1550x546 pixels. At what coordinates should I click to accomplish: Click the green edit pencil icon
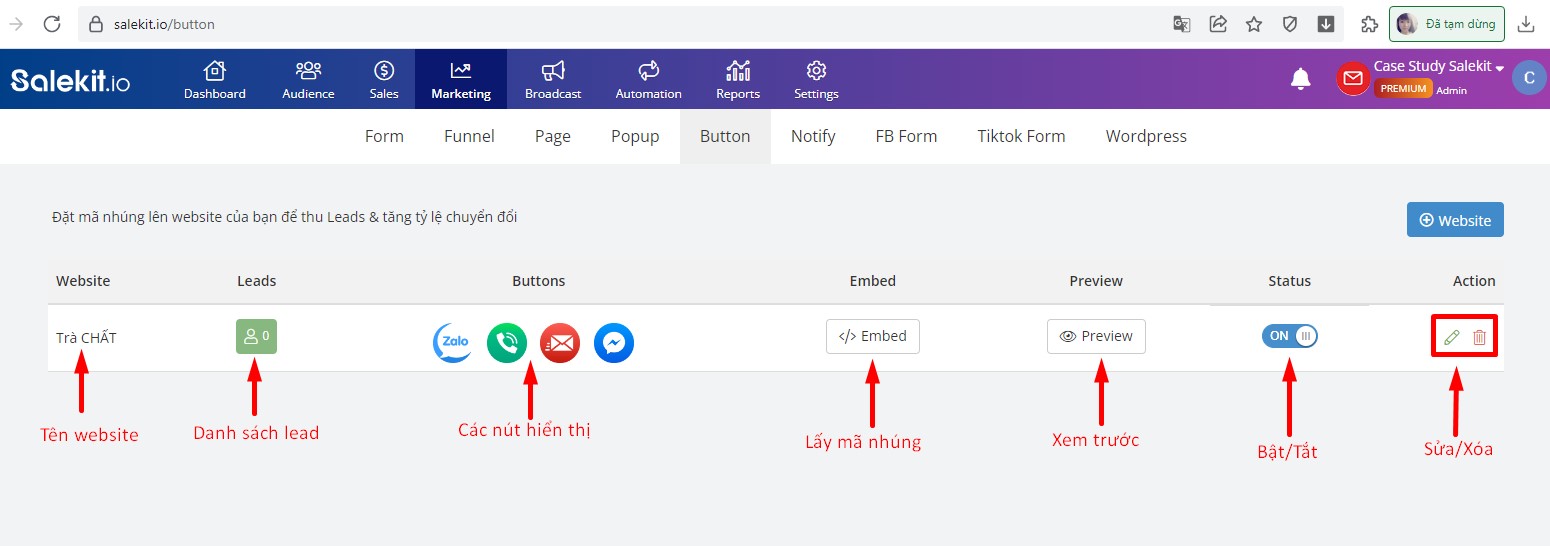pyautogui.click(x=1452, y=337)
